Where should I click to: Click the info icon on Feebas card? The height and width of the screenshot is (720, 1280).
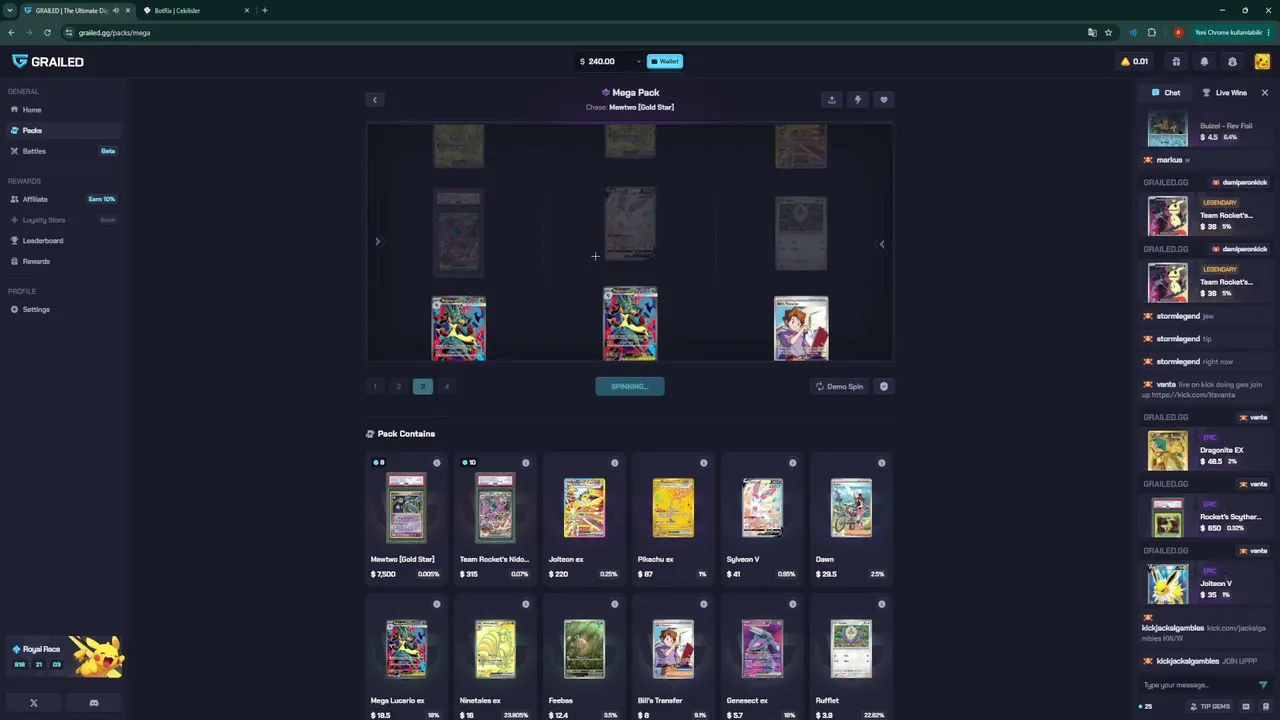coord(615,604)
